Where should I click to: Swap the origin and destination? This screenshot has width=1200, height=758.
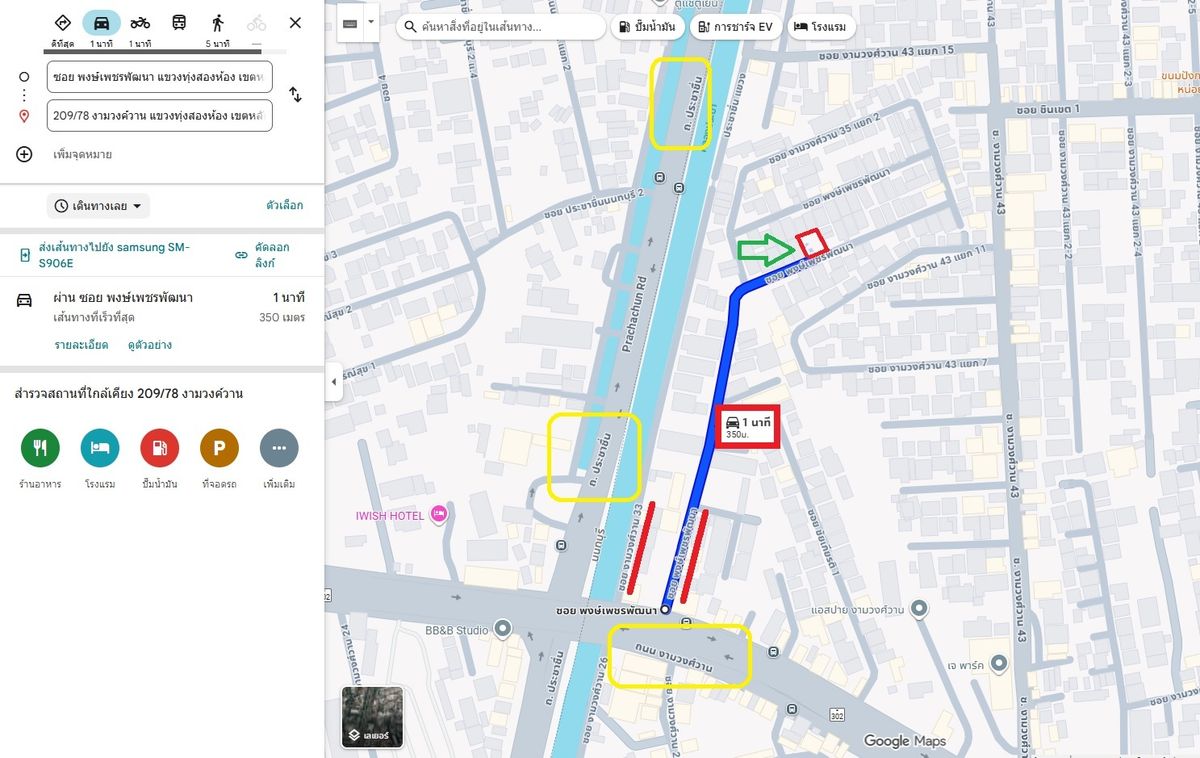click(295, 95)
